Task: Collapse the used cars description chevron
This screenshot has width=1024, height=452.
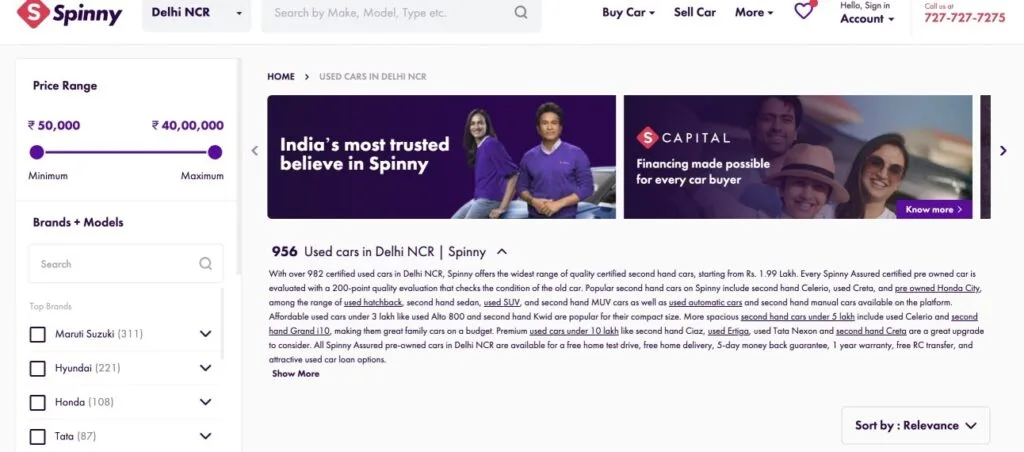Action: click(502, 251)
